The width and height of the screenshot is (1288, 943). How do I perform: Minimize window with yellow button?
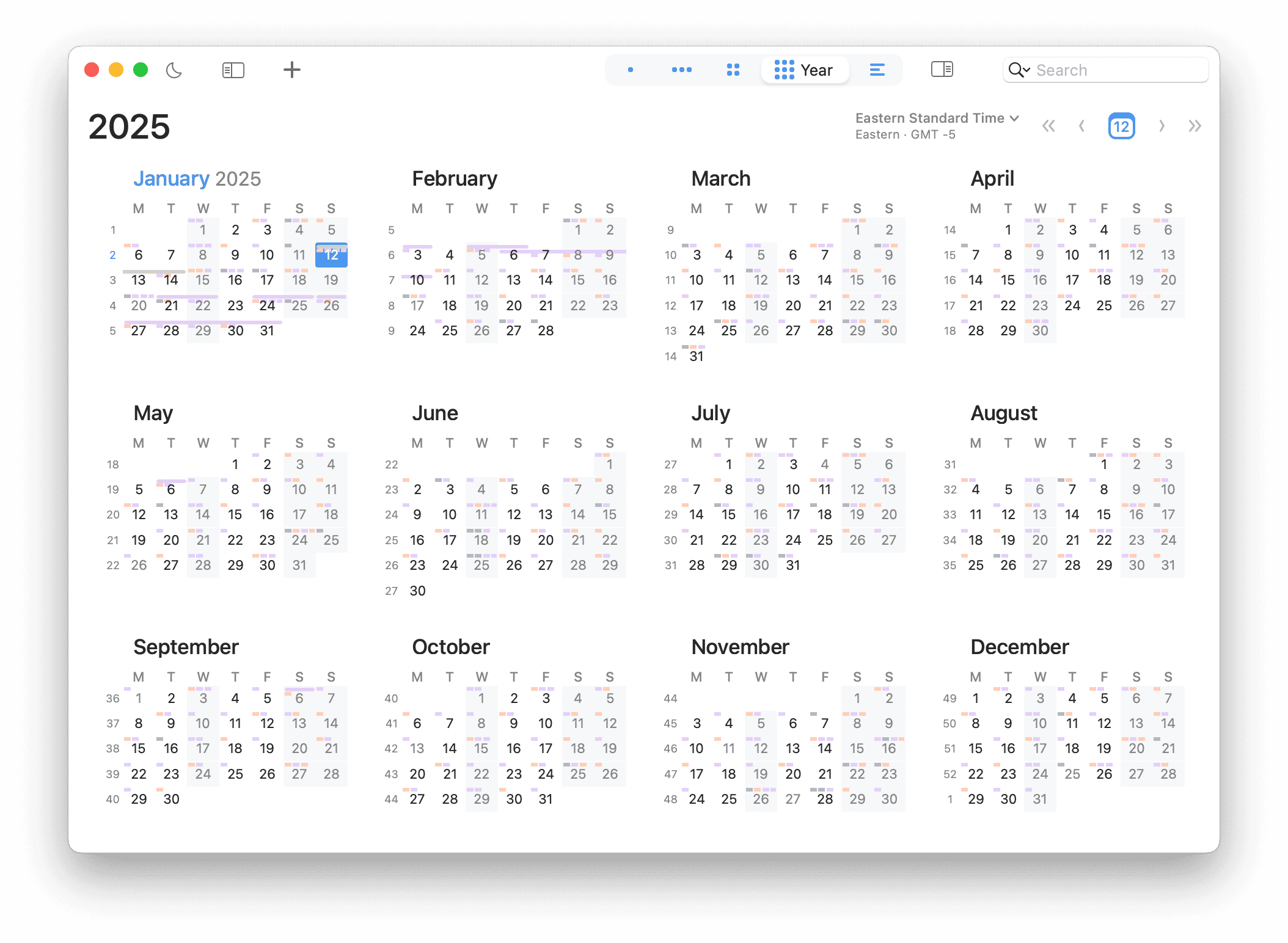tap(116, 70)
